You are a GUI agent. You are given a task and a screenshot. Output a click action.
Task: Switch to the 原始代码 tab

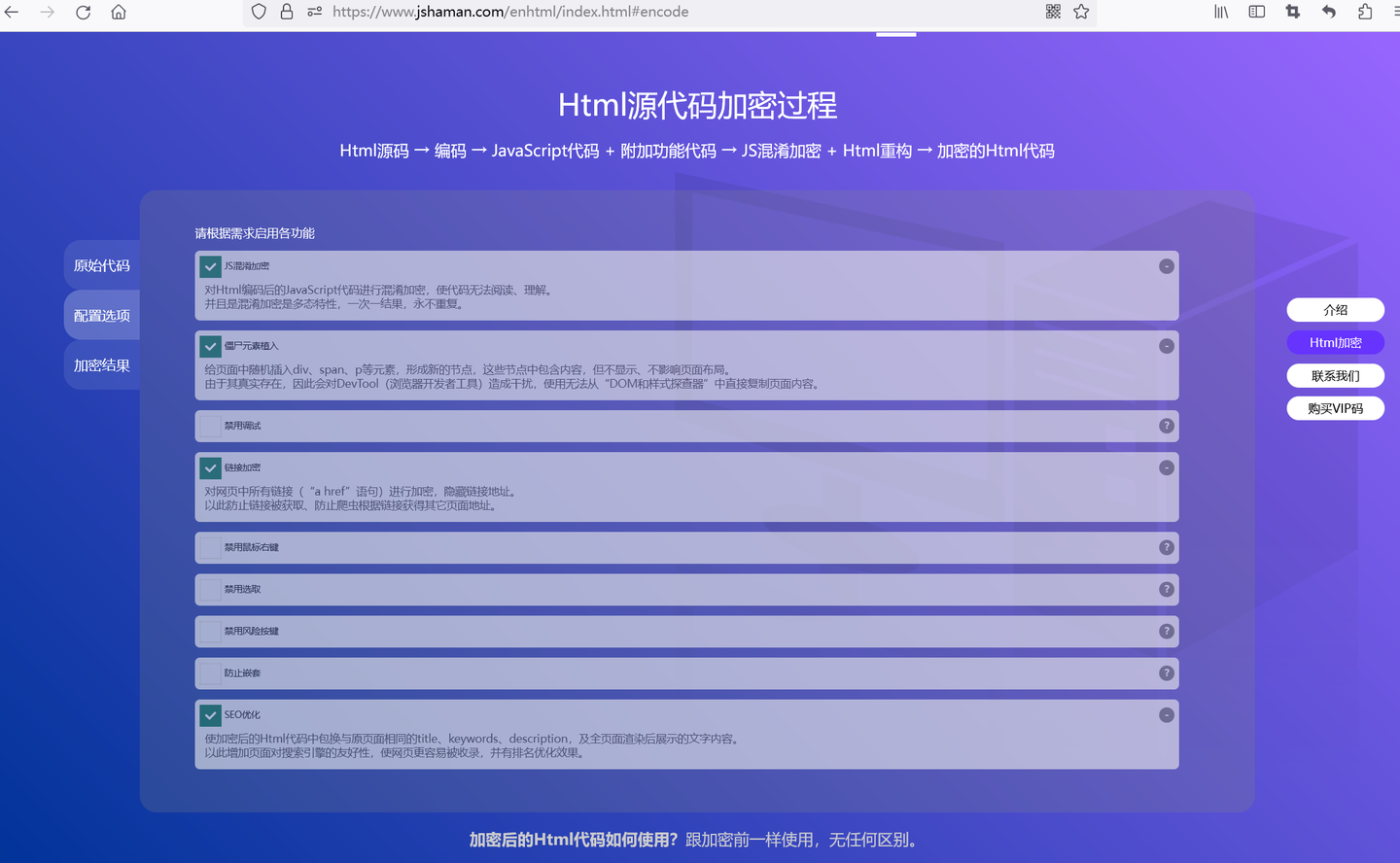(102, 265)
